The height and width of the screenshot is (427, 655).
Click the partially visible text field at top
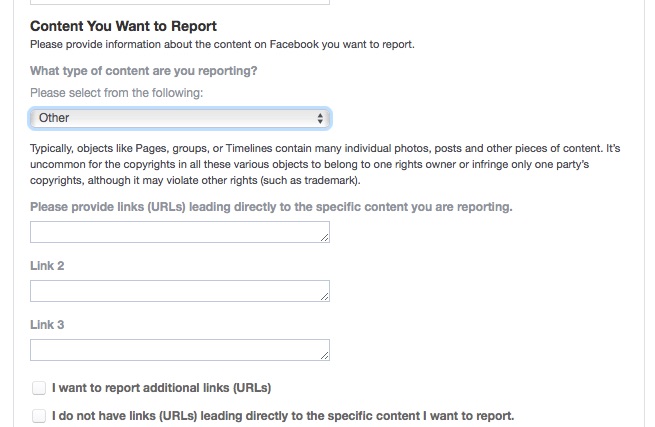180,2
